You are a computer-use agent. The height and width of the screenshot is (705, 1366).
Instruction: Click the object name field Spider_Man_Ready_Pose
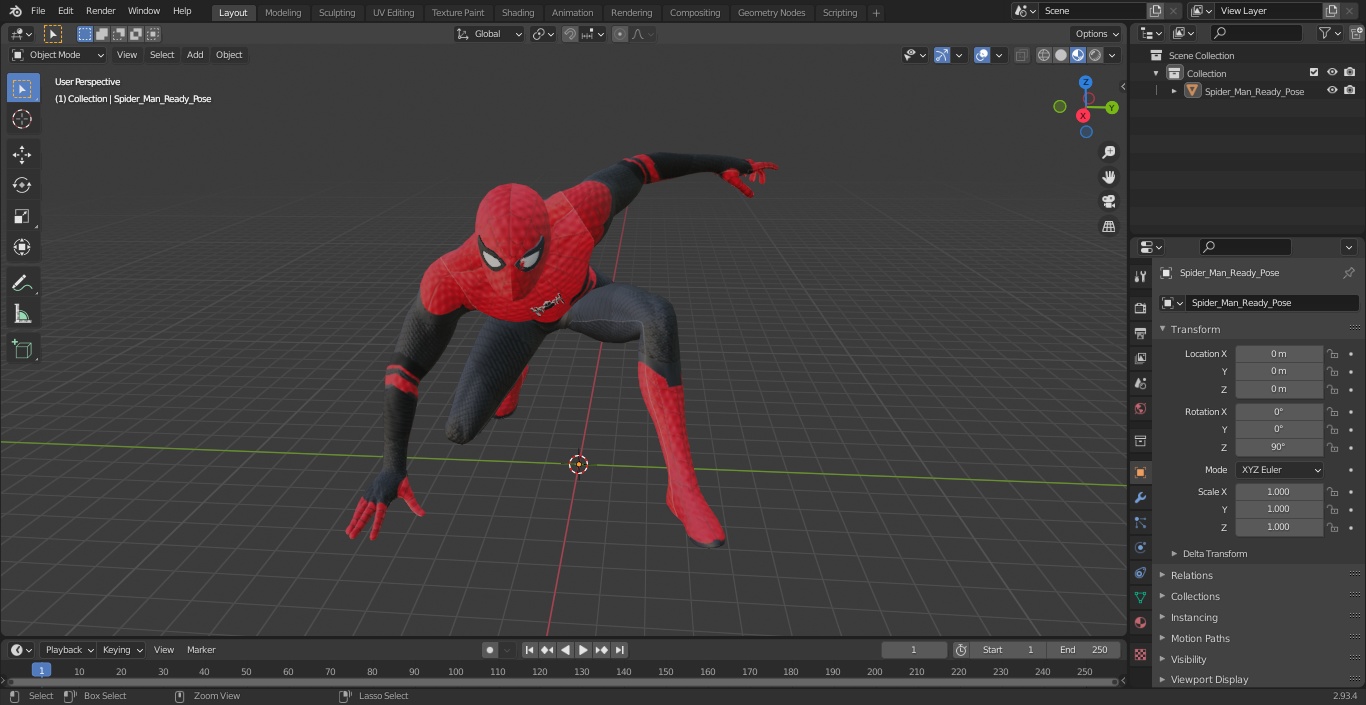[x=1271, y=303]
